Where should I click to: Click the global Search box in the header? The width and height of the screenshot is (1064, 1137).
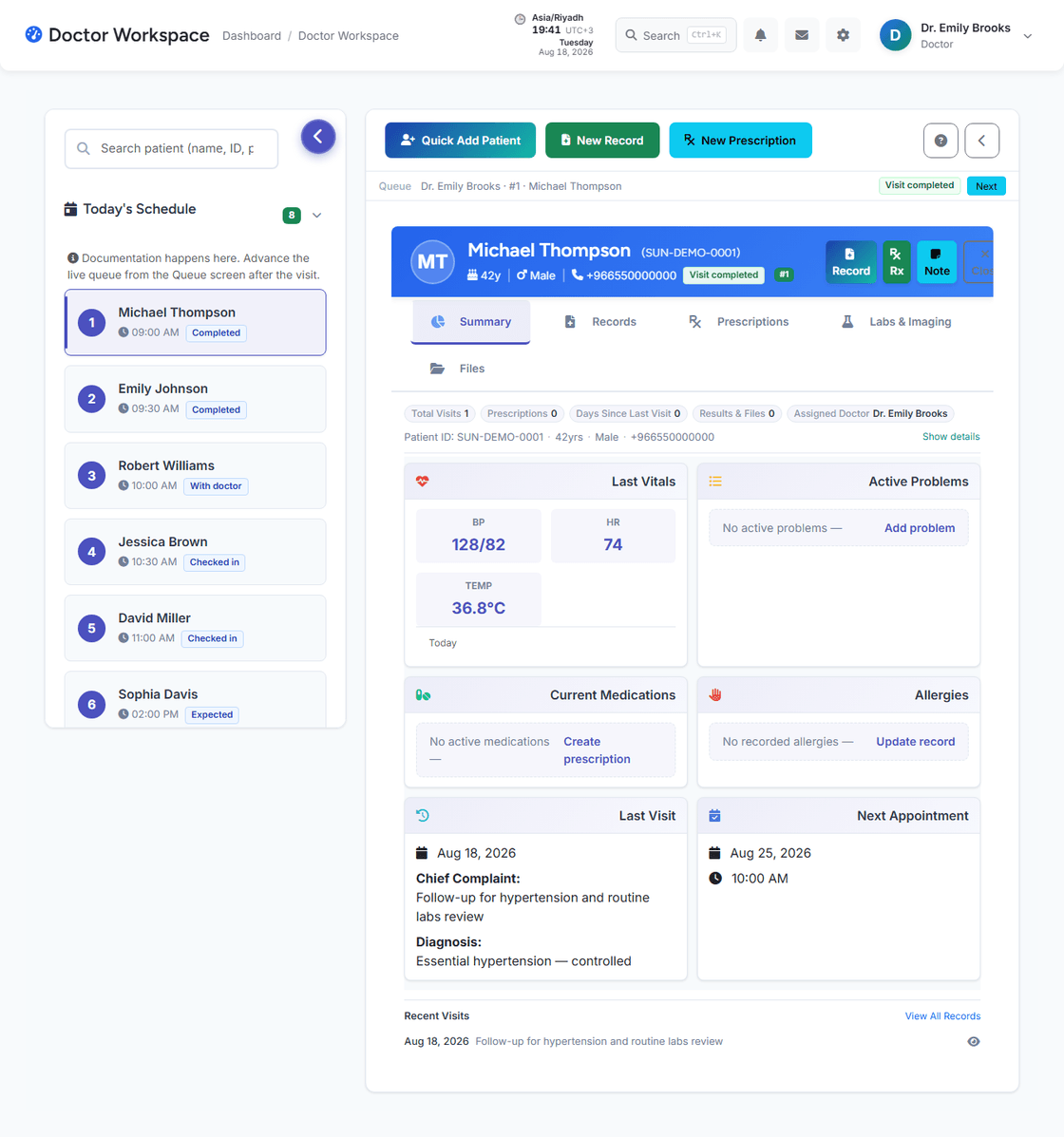tap(676, 35)
